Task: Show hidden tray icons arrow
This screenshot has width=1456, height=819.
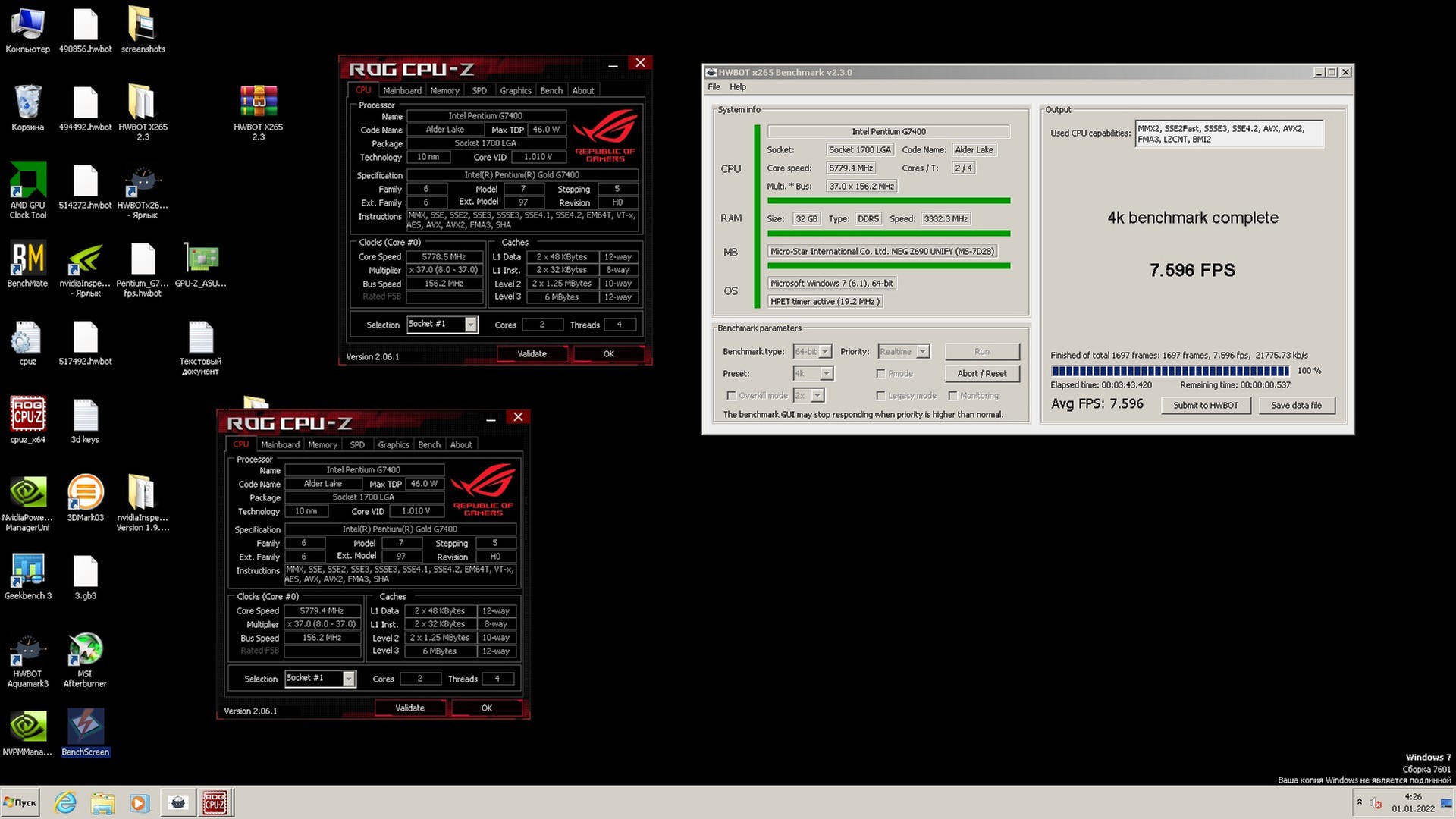Action: 1359,802
